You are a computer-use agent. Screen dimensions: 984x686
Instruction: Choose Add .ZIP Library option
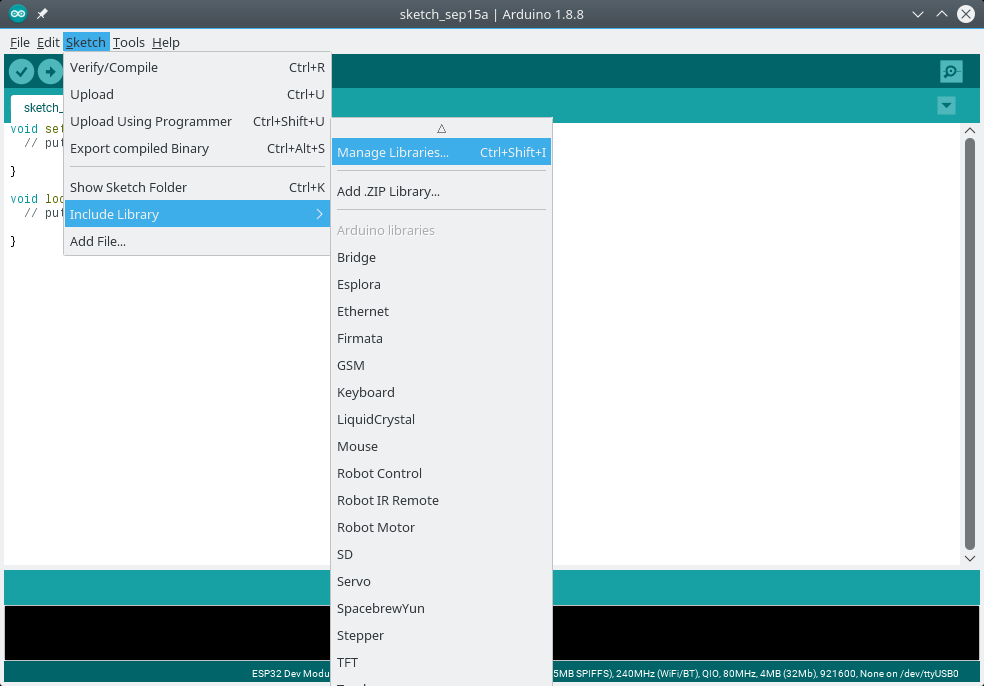[x=388, y=191]
